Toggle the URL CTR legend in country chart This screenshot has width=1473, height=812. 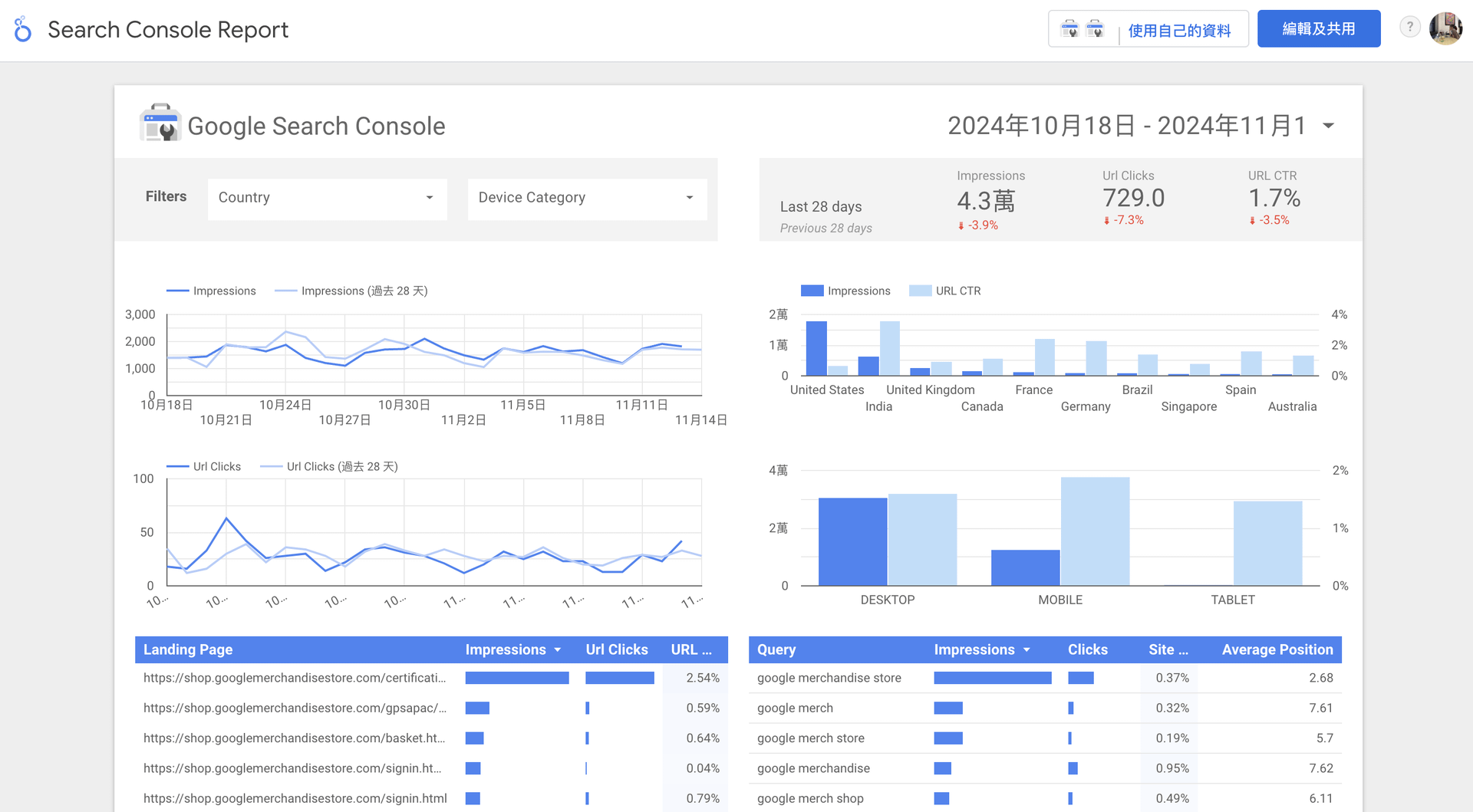pyautogui.click(x=945, y=291)
